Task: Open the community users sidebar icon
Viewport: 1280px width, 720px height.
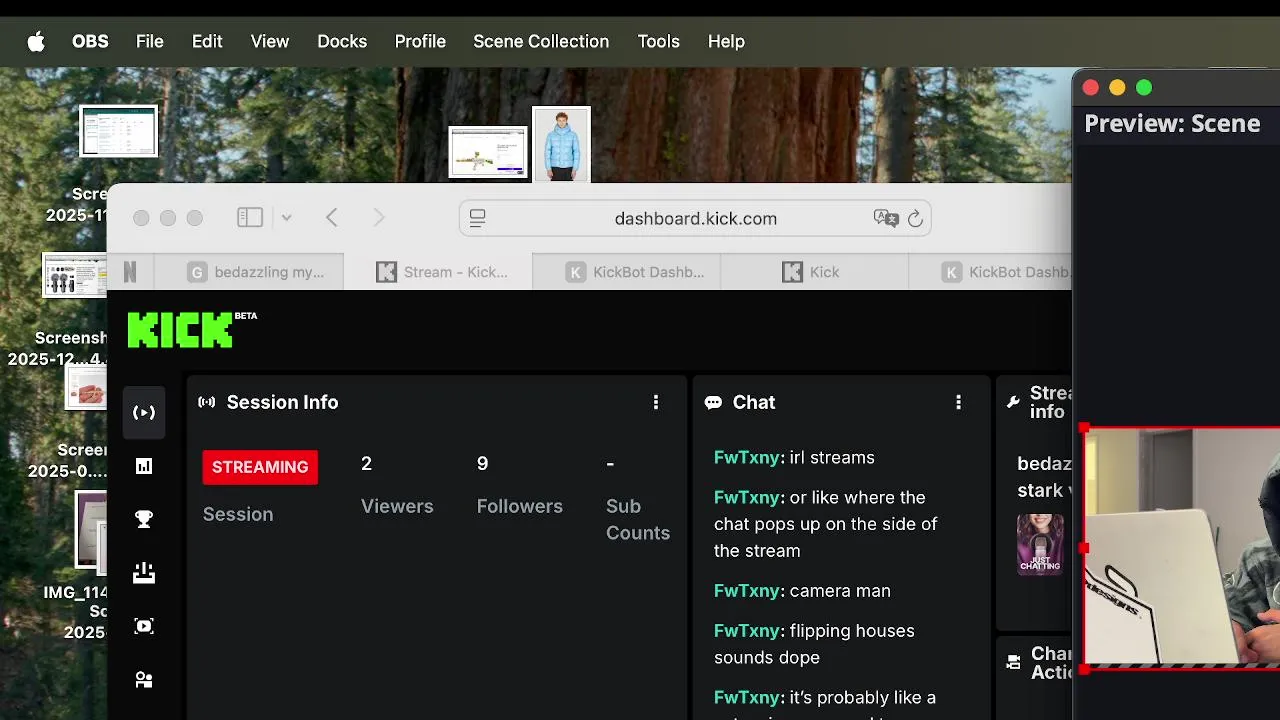Action: [x=144, y=680]
